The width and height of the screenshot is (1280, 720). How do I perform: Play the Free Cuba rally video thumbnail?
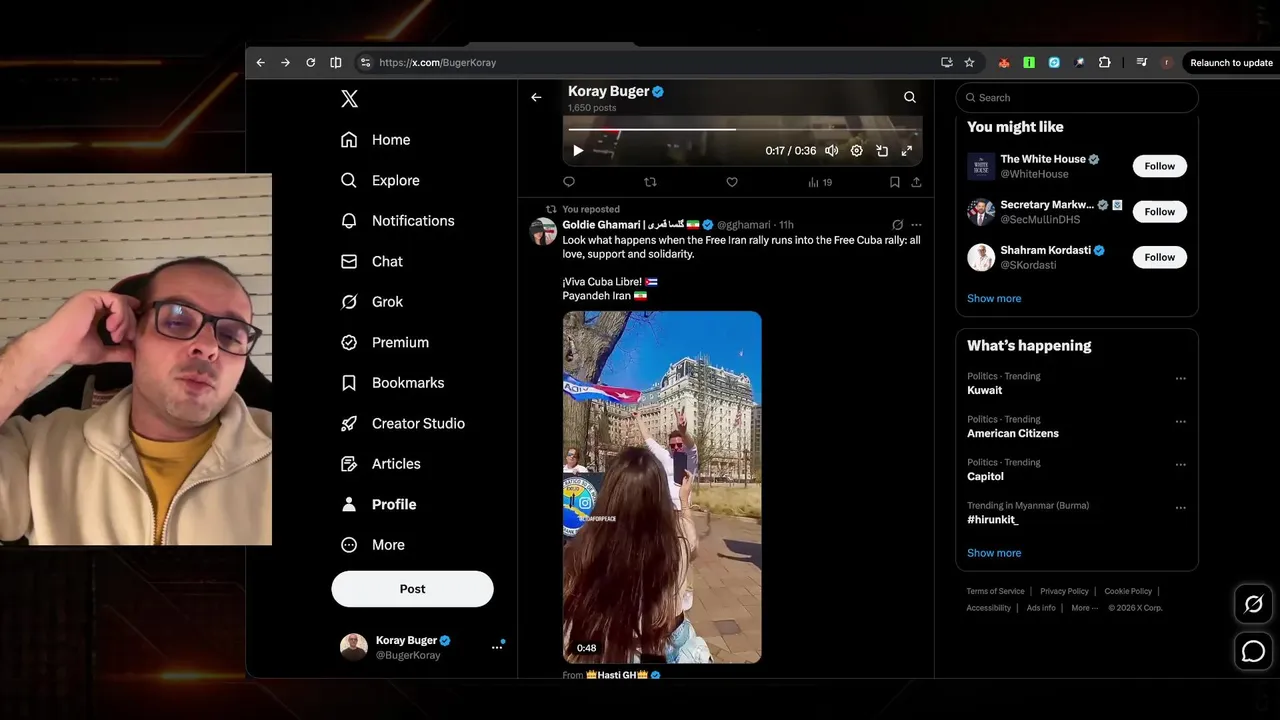(662, 487)
